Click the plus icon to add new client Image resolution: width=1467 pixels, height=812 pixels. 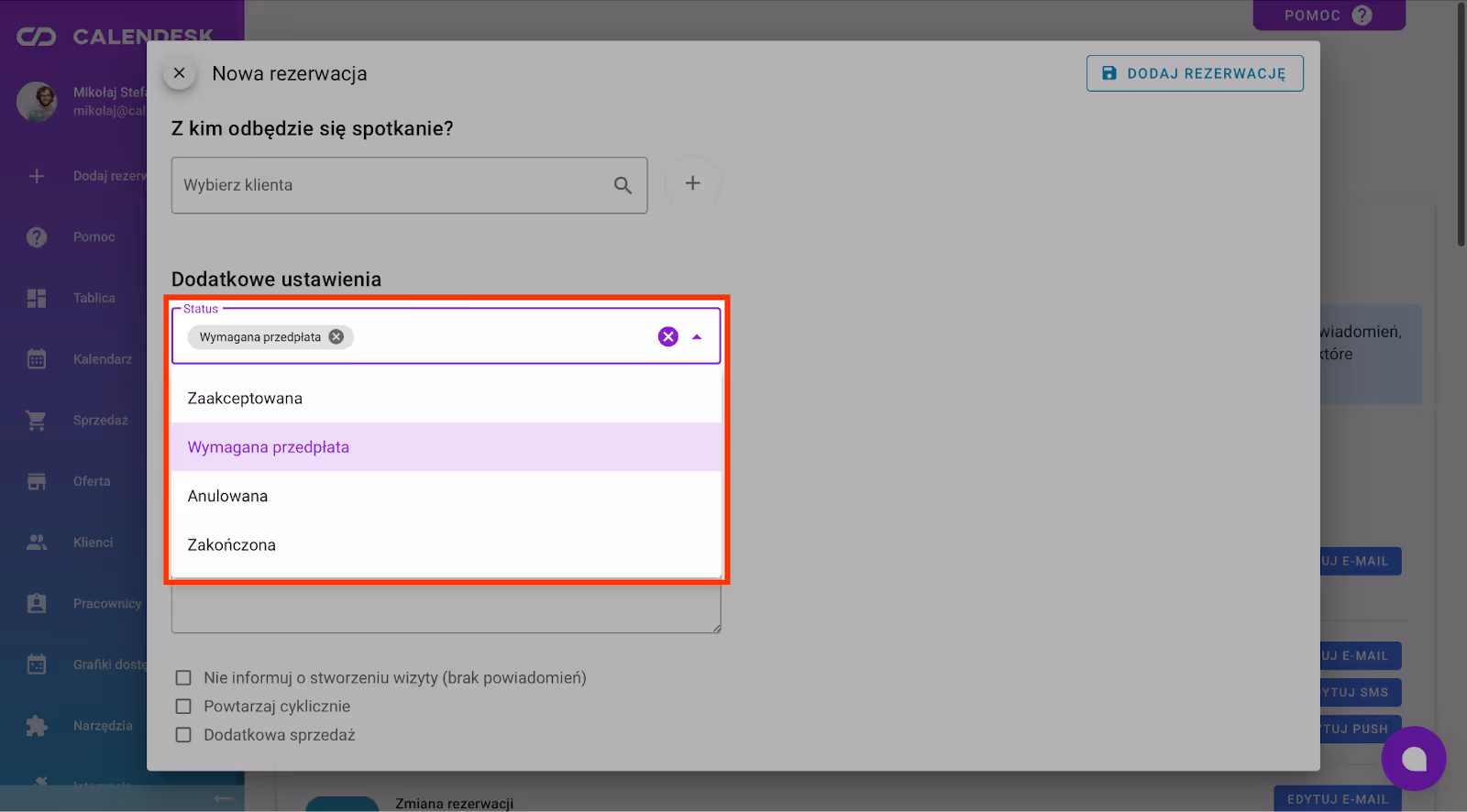(x=692, y=183)
